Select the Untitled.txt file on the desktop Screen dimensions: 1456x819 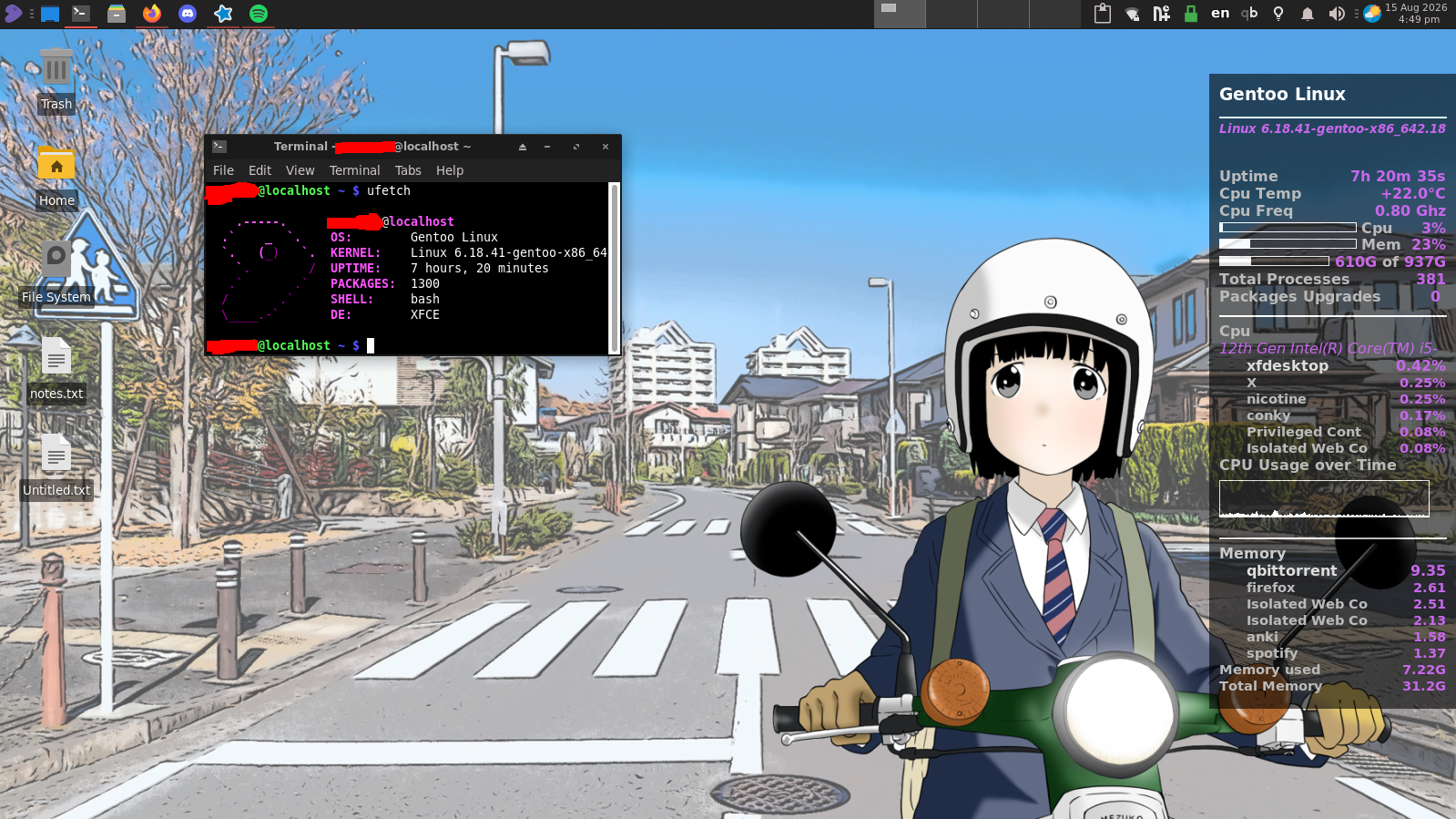click(56, 466)
